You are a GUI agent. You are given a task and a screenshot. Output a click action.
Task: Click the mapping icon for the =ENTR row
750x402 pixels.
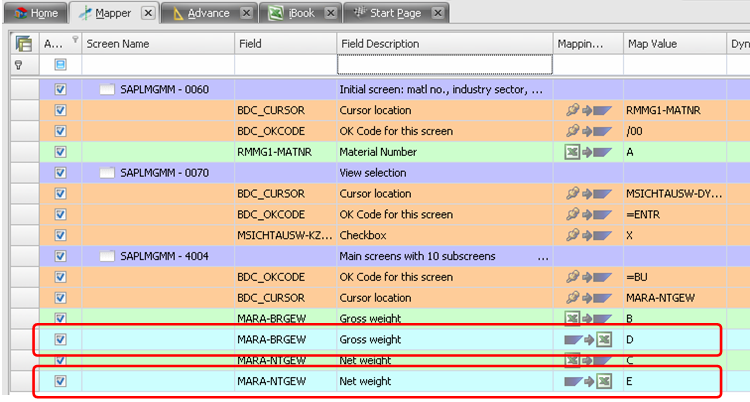coord(587,214)
